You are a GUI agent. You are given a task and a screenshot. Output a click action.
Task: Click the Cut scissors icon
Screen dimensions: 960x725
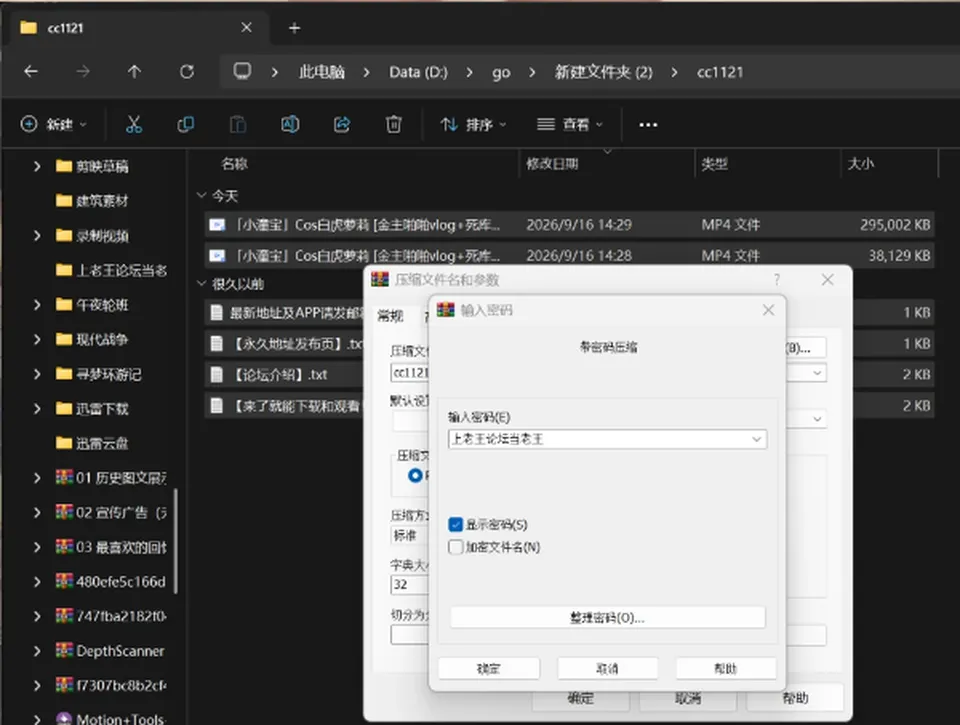133,124
